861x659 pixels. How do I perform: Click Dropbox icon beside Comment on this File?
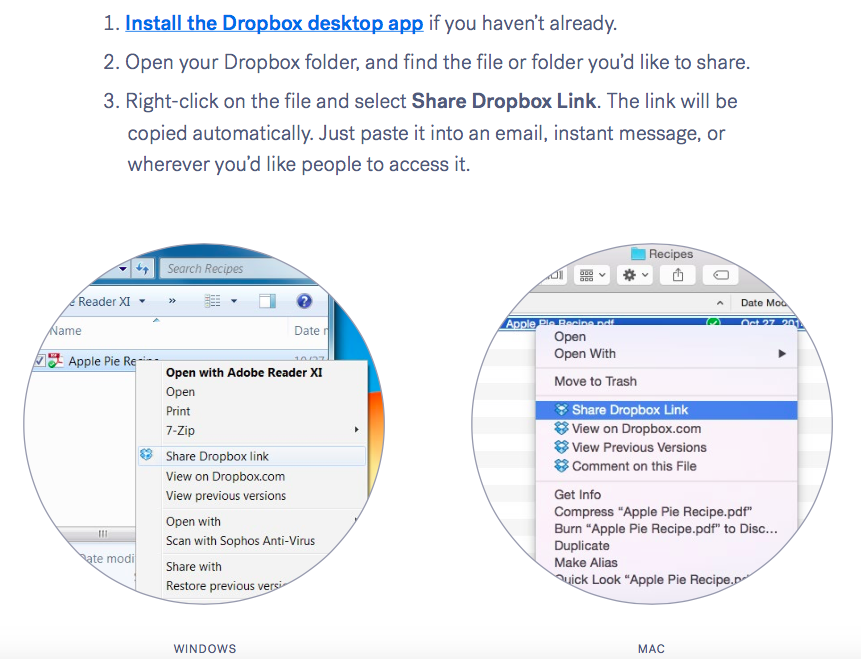[x=561, y=466]
